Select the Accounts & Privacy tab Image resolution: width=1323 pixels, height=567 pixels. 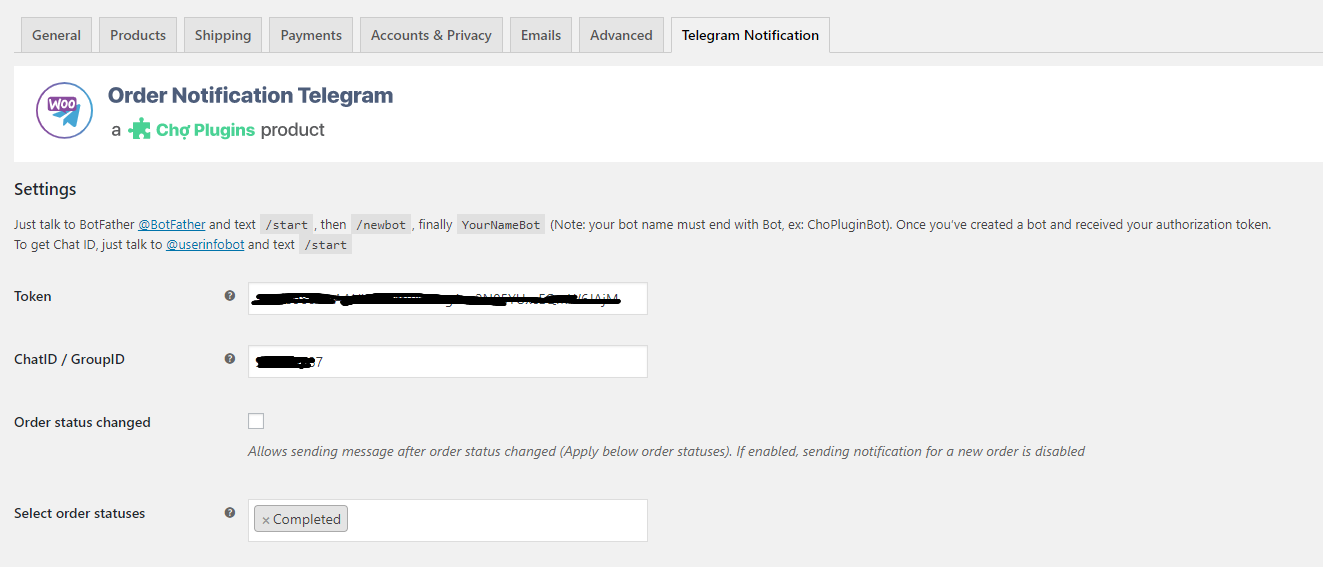pyautogui.click(x=431, y=35)
